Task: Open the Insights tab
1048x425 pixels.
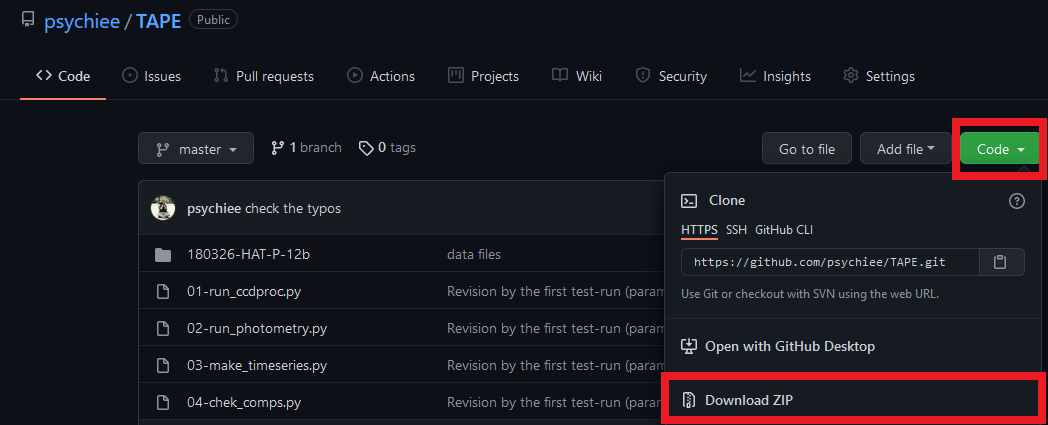Action: [775, 76]
